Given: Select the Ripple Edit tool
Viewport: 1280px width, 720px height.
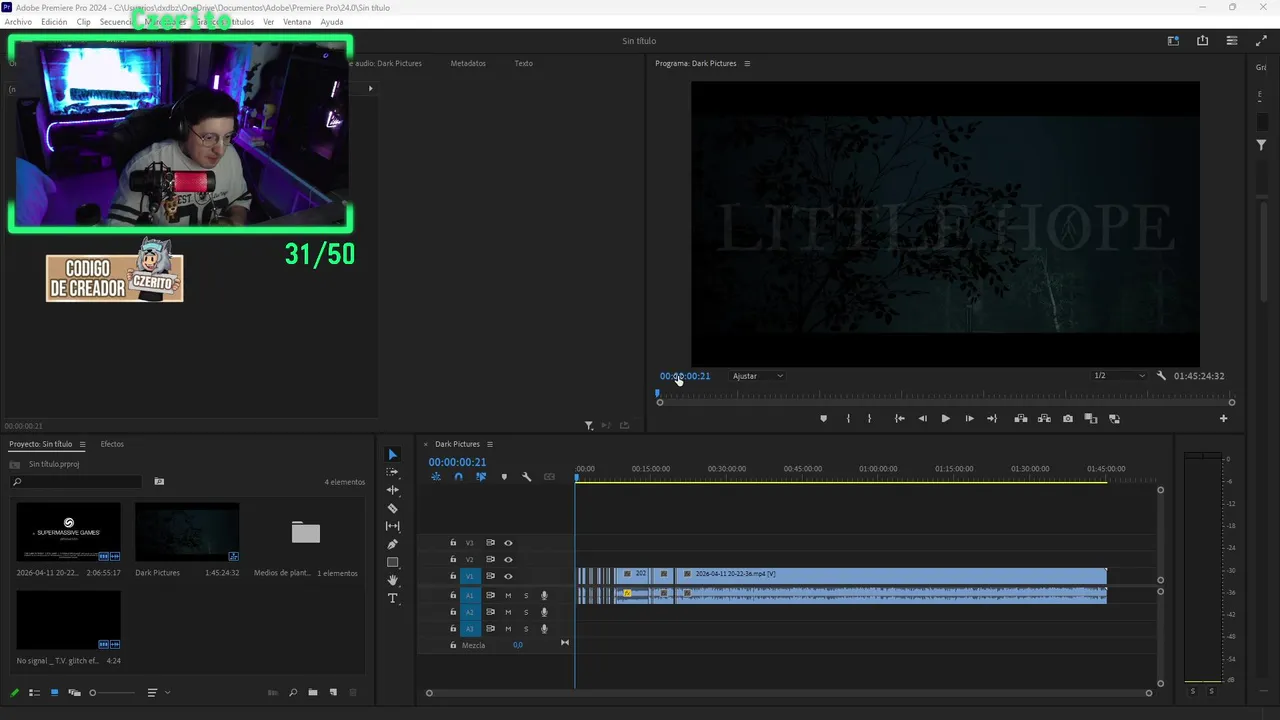Looking at the screenshot, I should tap(392, 490).
